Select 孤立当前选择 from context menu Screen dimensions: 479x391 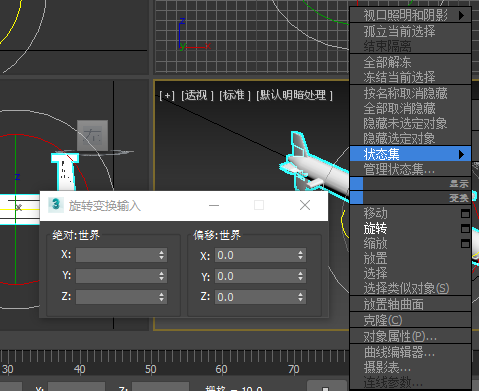point(410,31)
